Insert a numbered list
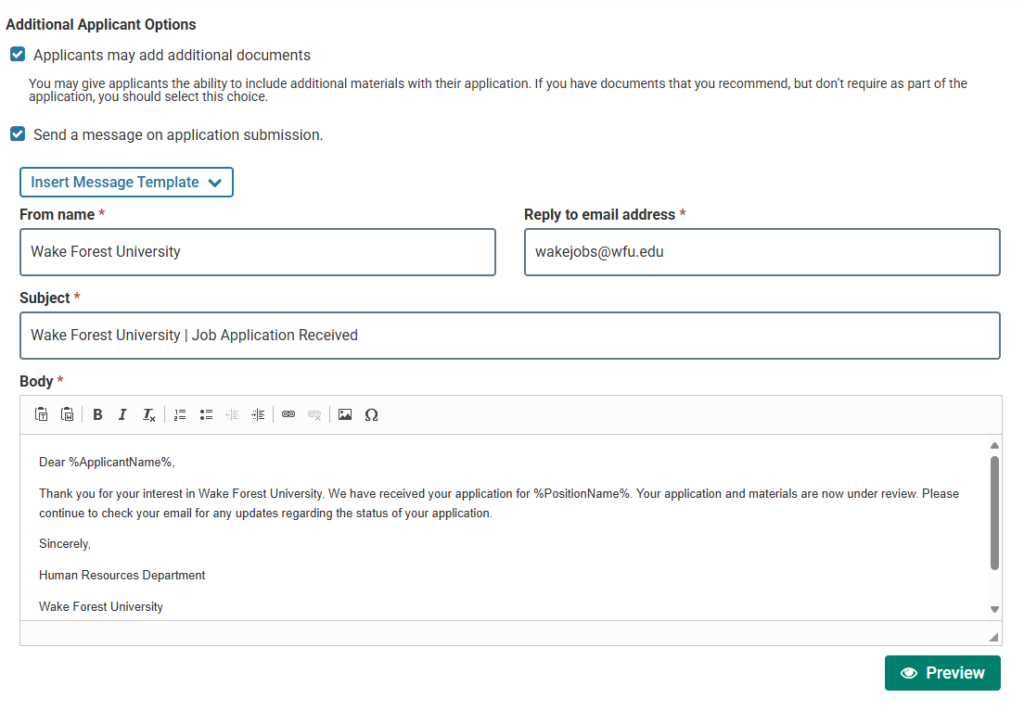 point(180,415)
